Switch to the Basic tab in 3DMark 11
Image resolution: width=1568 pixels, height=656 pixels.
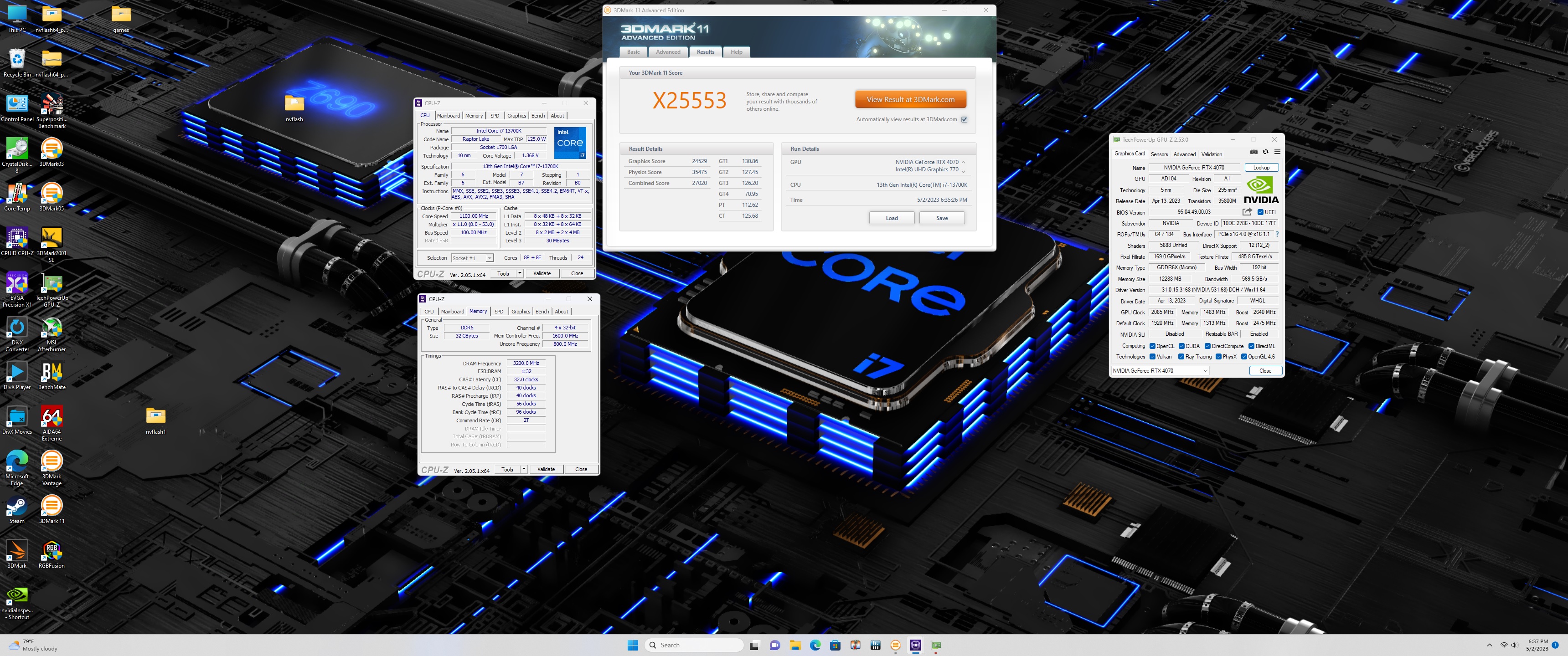tap(633, 52)
